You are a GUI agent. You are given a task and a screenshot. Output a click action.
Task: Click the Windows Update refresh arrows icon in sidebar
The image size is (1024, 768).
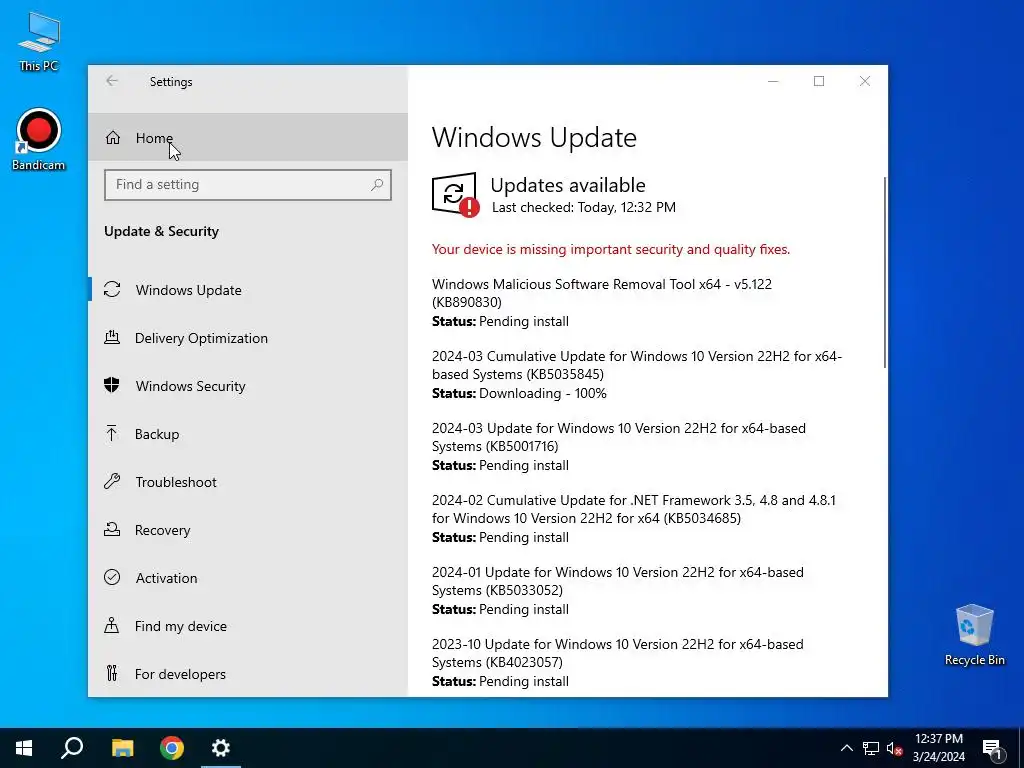[x=112, y=289]
